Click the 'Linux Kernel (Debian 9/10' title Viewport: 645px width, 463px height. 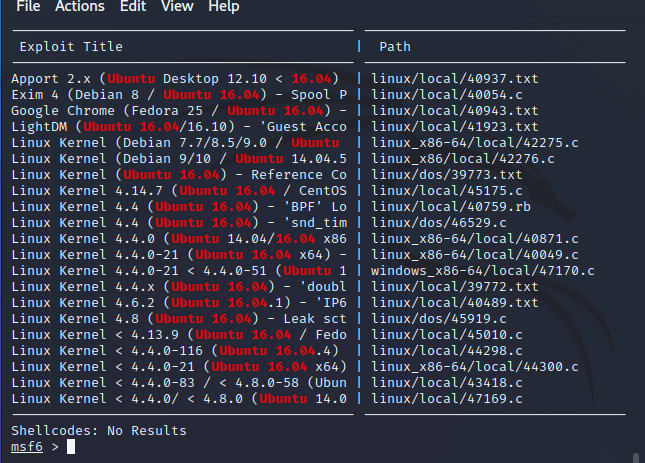click(179, 159)
